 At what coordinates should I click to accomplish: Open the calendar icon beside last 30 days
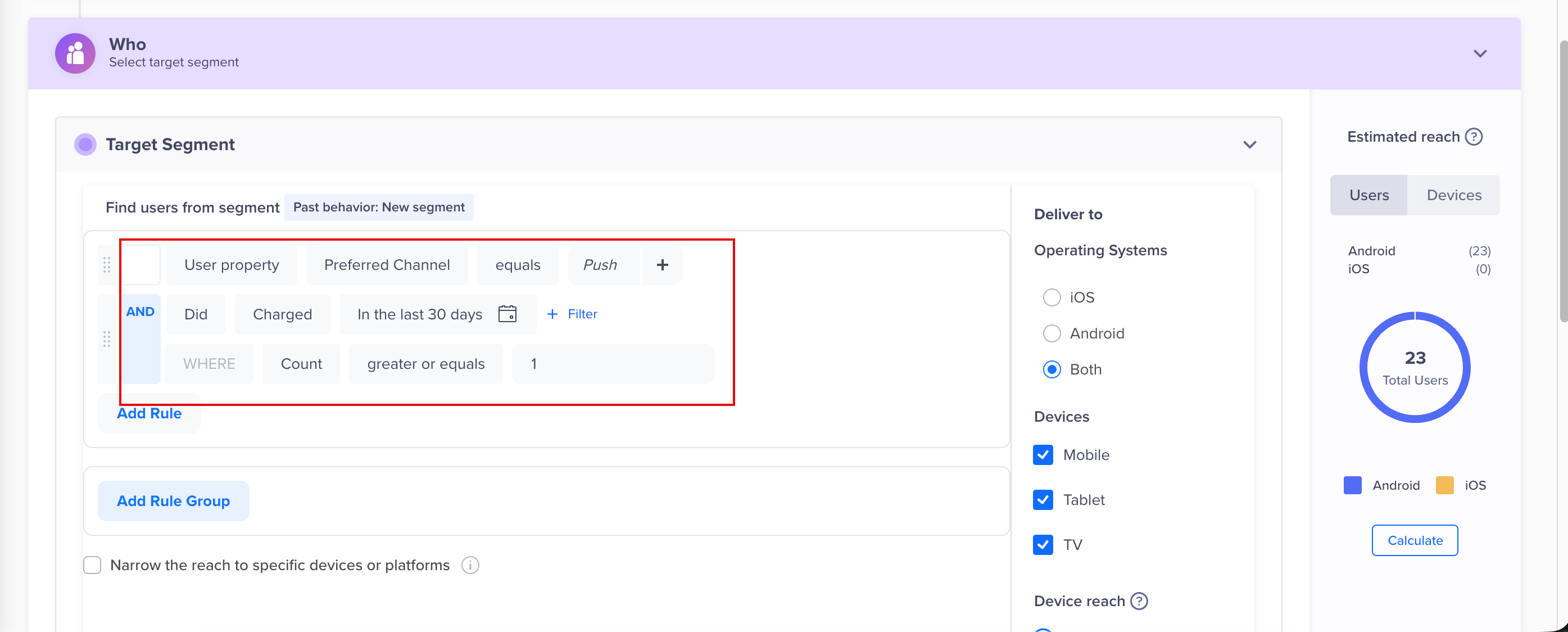click(x=507, y=314)
